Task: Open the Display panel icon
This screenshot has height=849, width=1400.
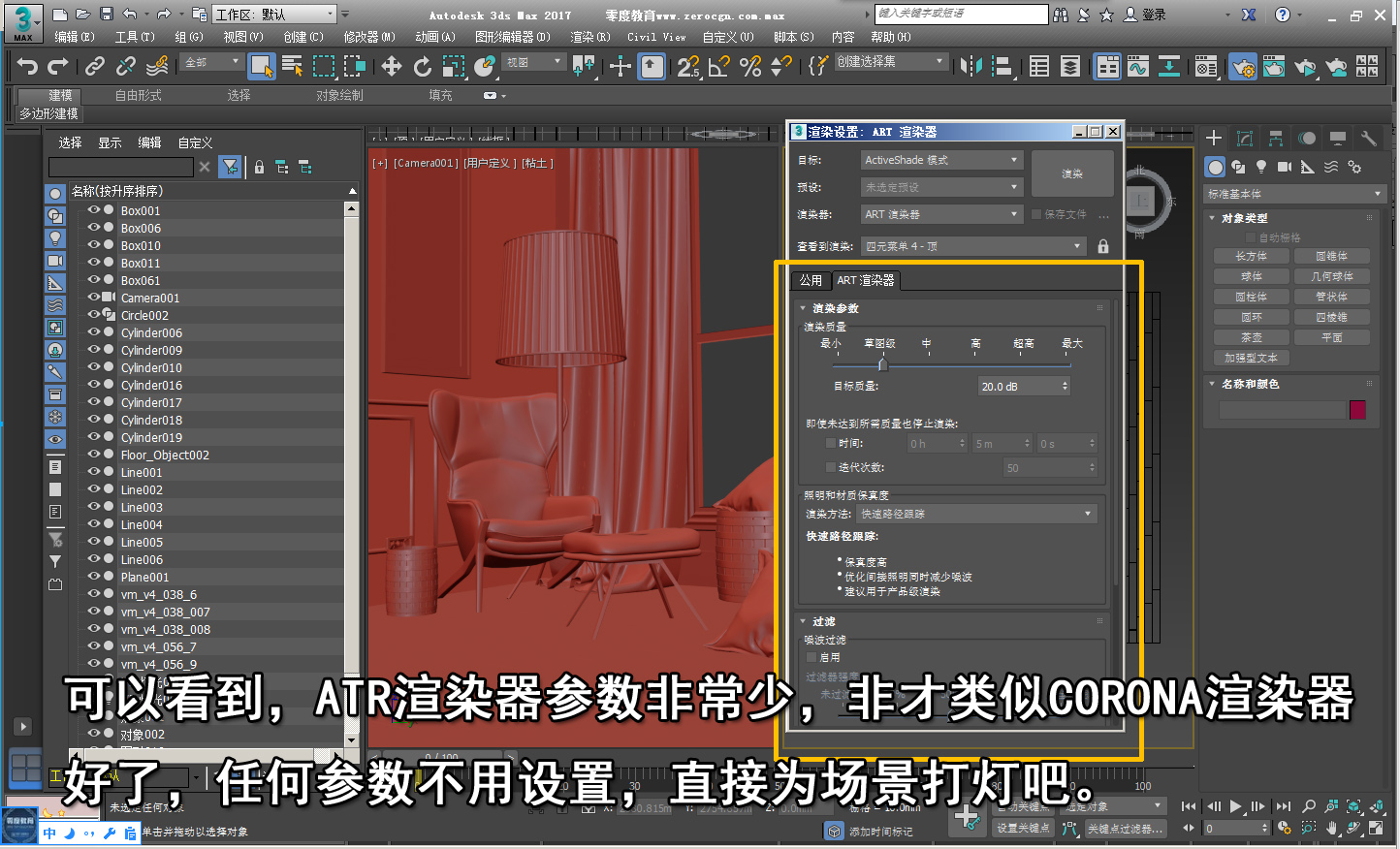Action: tap(1338, 138)
